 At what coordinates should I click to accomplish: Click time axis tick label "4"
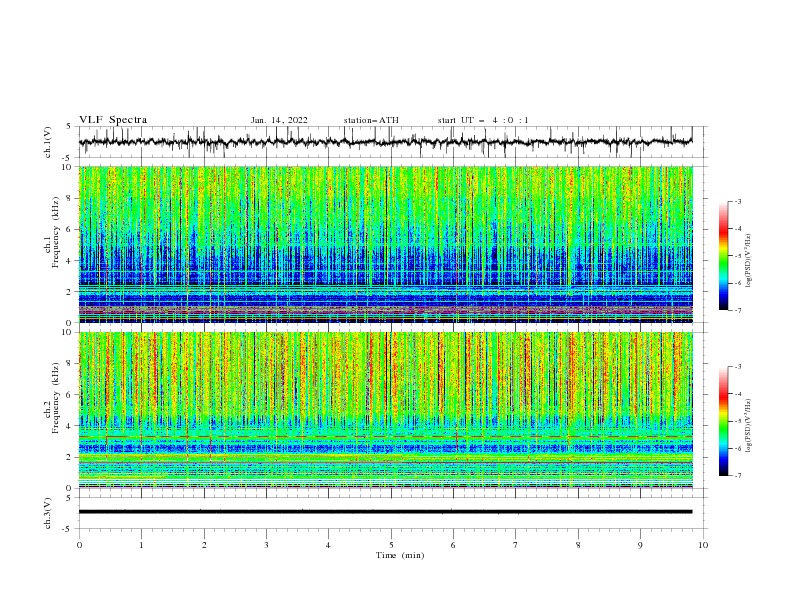tap(328, 545)
